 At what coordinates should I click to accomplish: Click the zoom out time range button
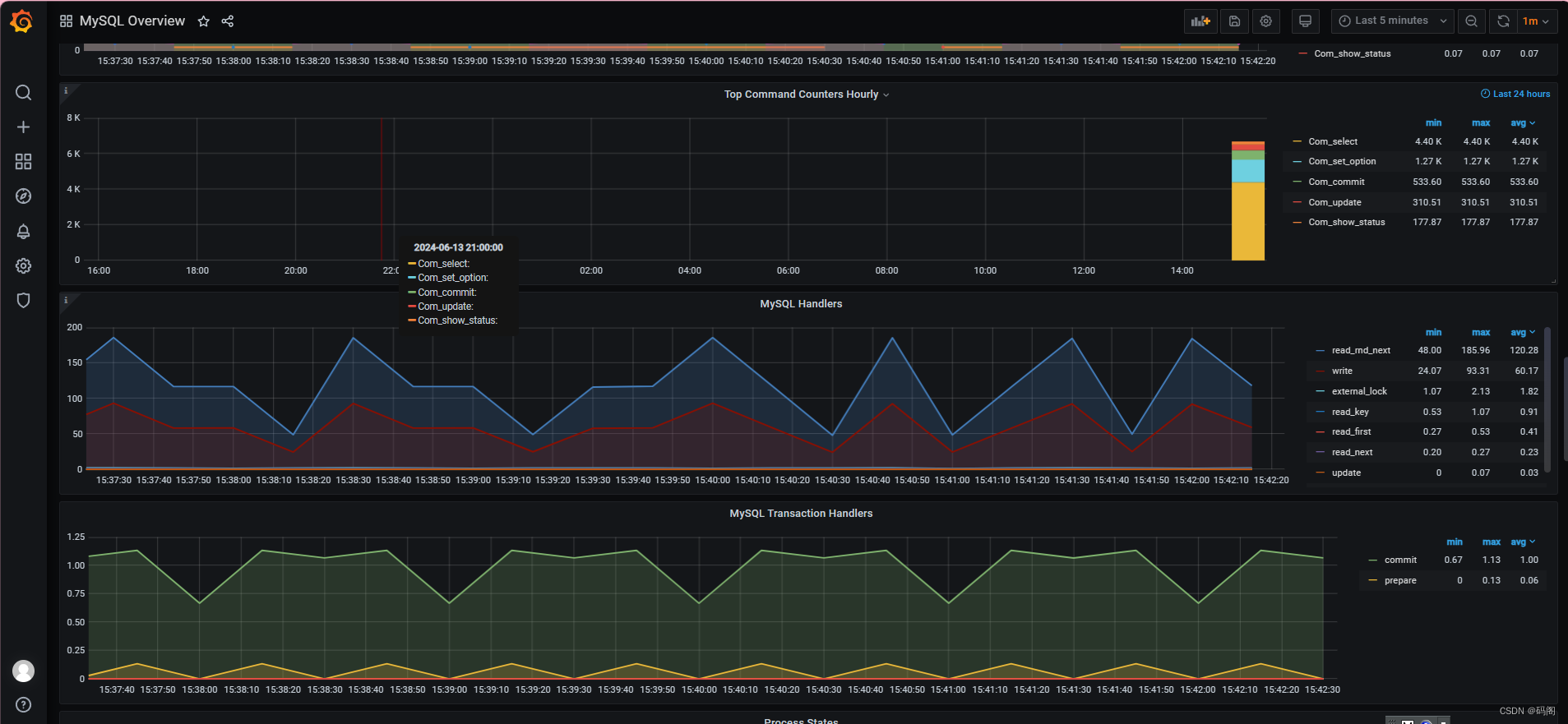pyautogui.click(x=1472, y=21)
